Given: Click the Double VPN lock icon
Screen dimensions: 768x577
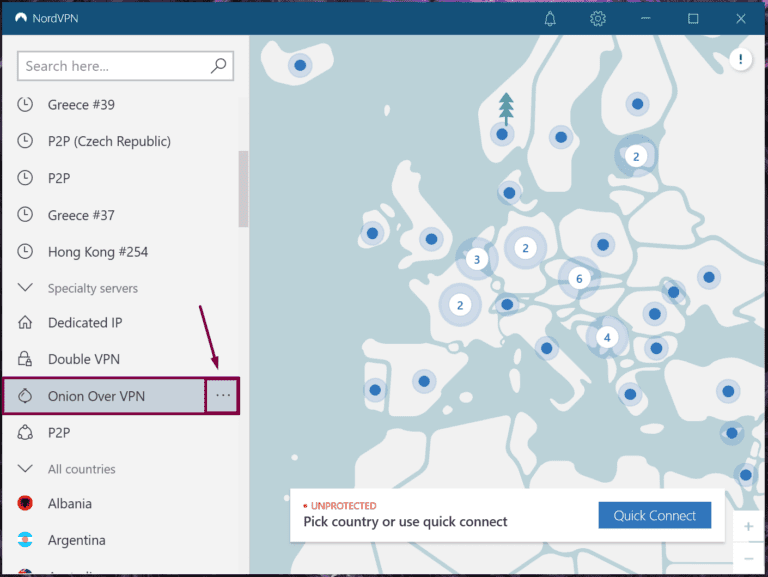Looking at the screenshot, I should coord(25,359).
